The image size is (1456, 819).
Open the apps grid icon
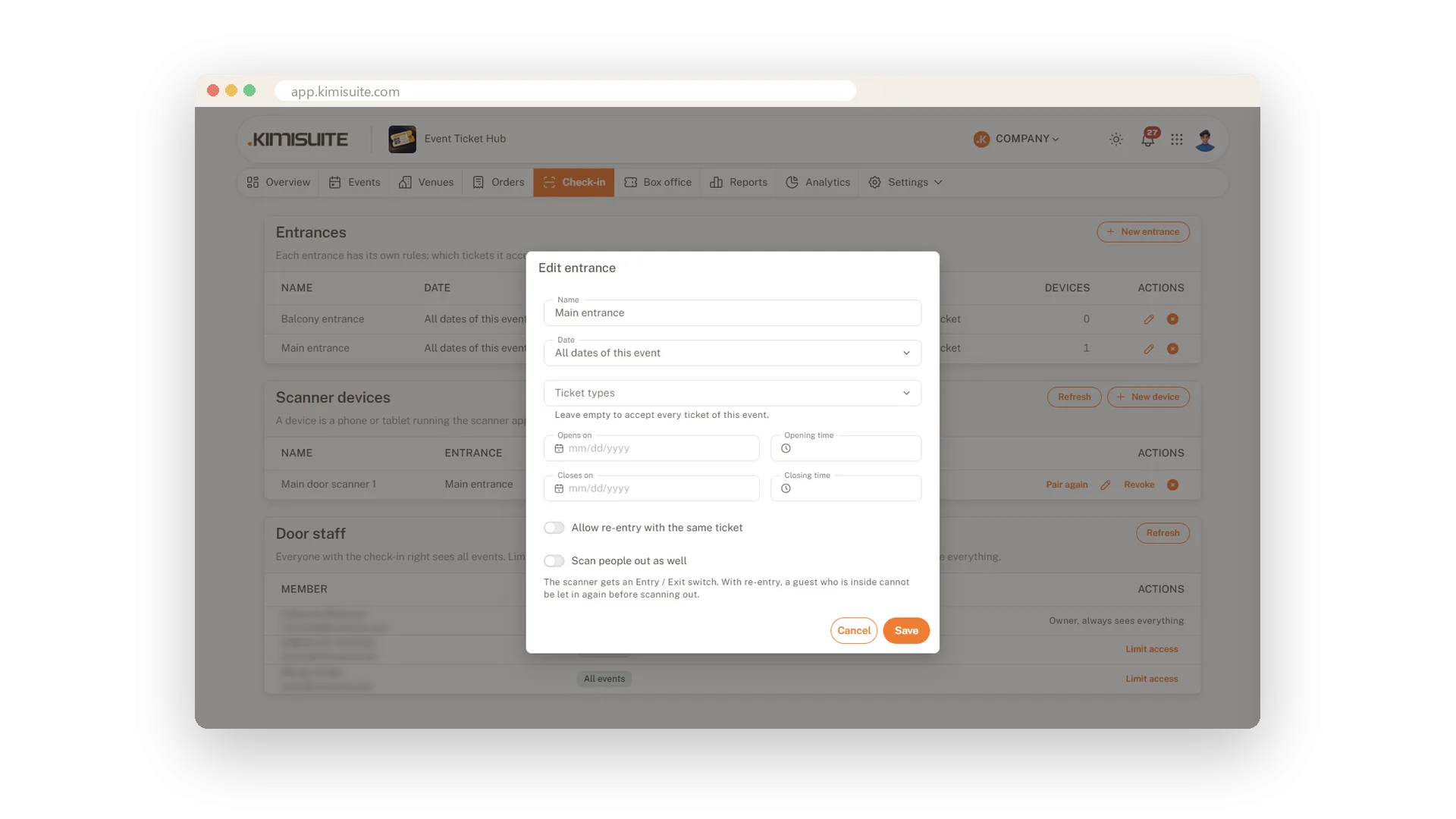[1176, 140]
